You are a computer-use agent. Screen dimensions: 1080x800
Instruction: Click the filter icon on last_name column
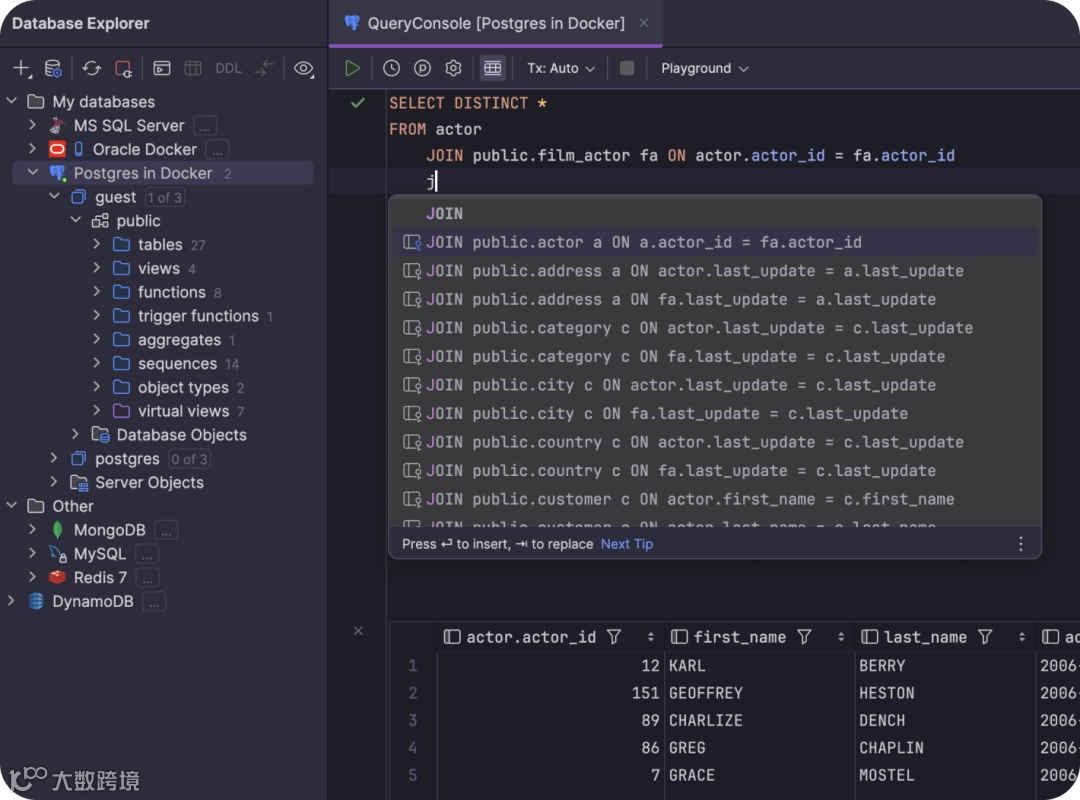pos(985,637)
